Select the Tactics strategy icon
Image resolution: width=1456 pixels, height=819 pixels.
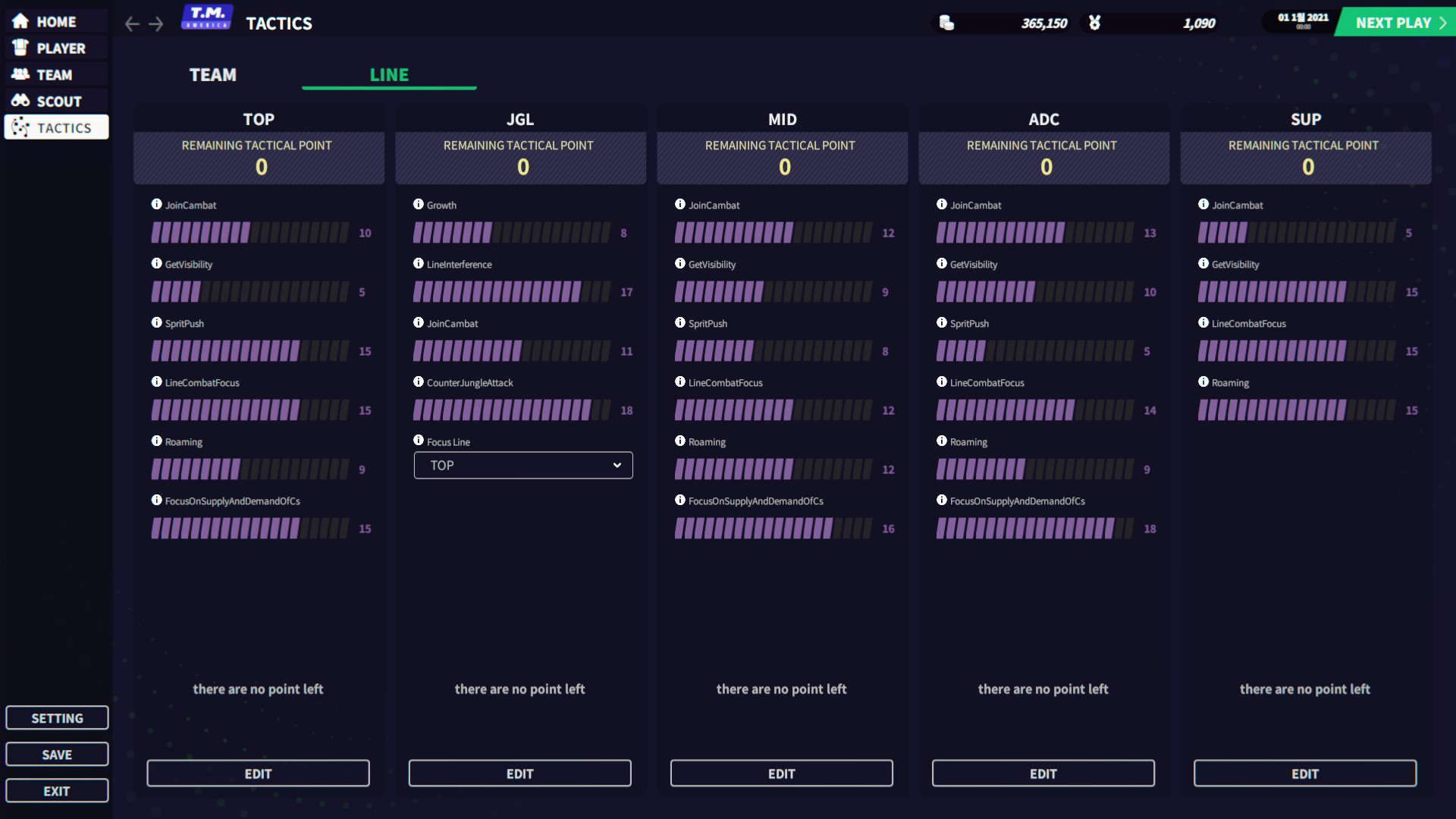pos(20,127)
